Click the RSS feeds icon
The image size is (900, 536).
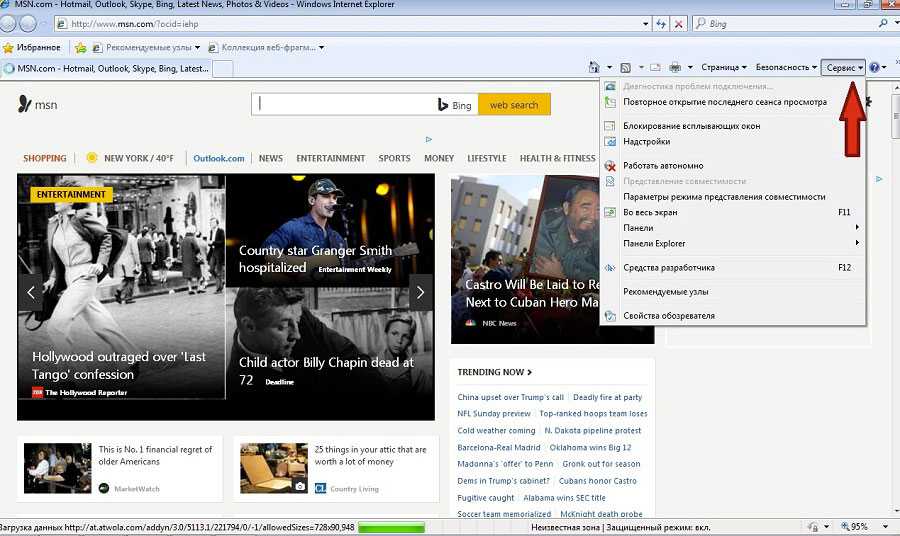[625, 67]
